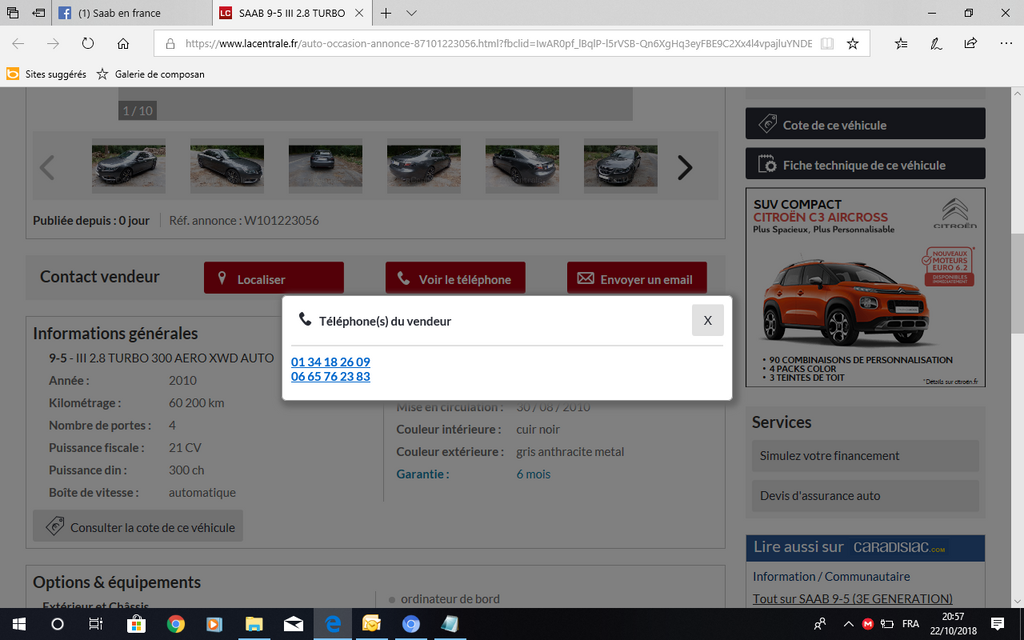The height and width of the screenshot is (640, 1024).
Task: Open Microsoft Store taskbar icon
Action: tap(136, 624)
